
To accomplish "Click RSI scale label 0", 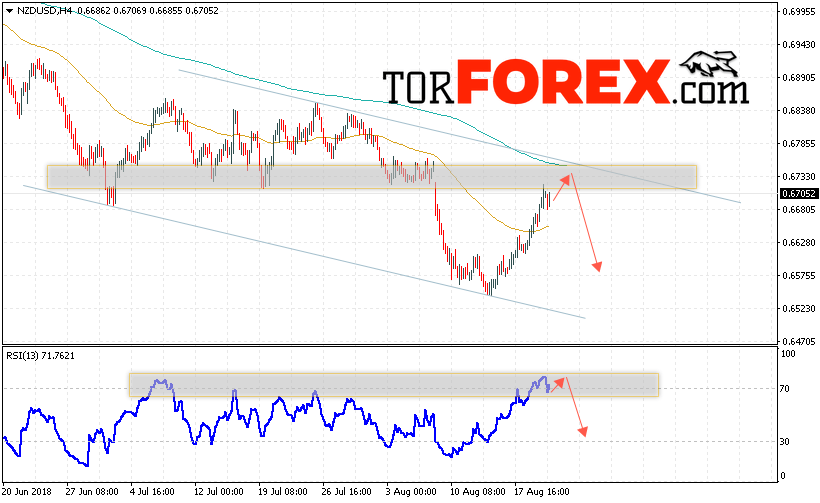I will [x=783, y=475].
